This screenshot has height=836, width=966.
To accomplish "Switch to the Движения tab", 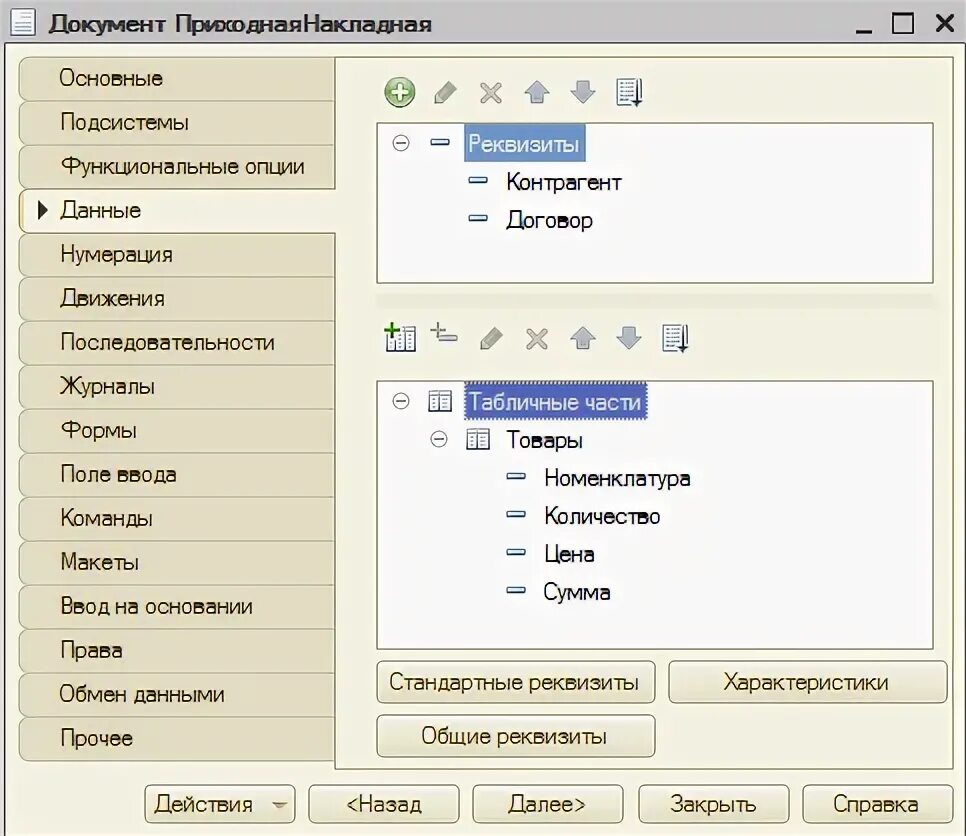I will click(x=177, y=299).
